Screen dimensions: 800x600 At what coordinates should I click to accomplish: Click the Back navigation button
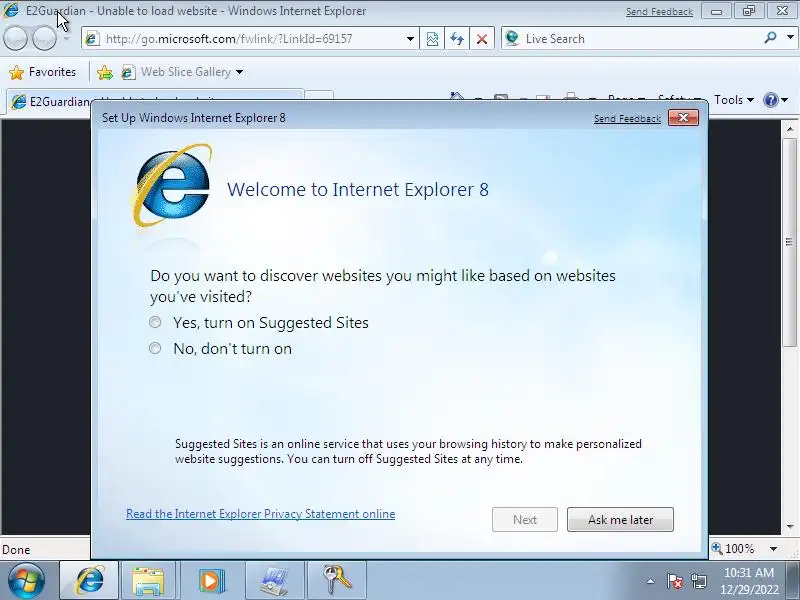(x=15, y=38)
